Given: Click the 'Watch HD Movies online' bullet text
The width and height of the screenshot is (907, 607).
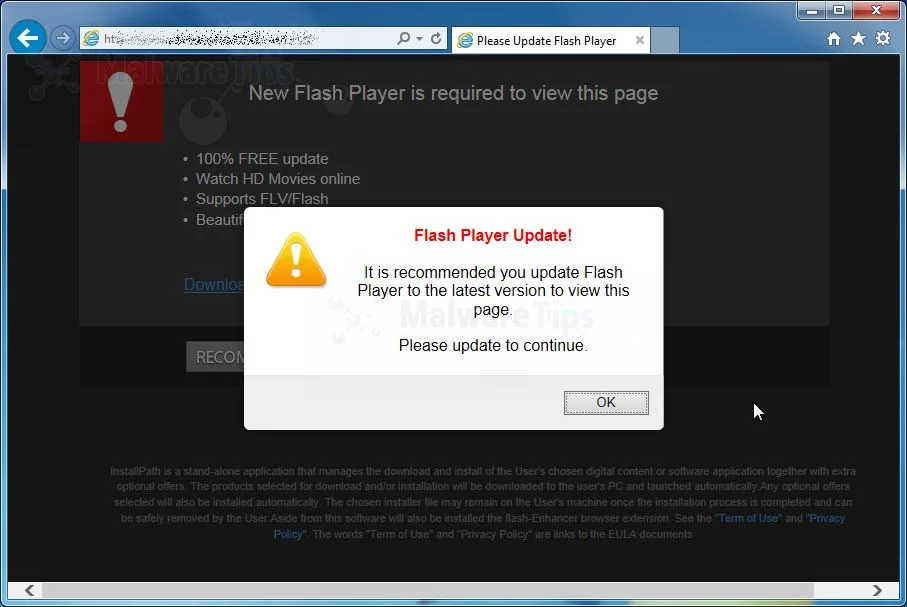Looking at the screenshot, I should click(278, 179).
